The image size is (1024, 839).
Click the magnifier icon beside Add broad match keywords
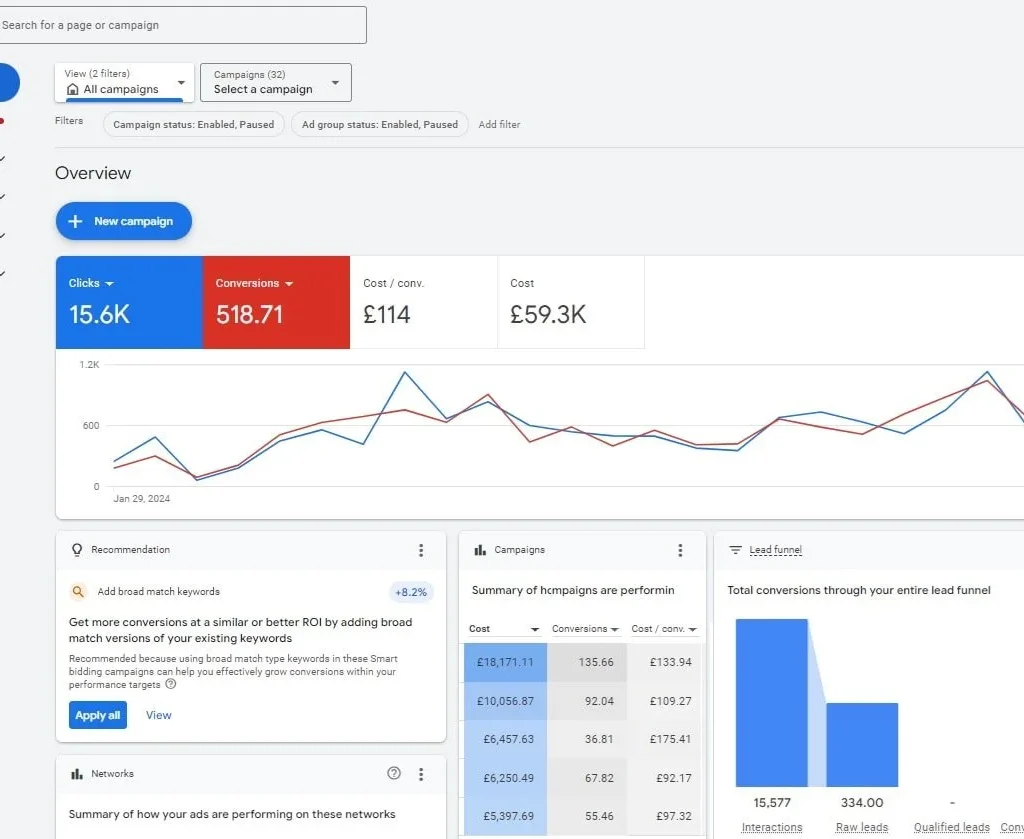(x=78, y=592)
